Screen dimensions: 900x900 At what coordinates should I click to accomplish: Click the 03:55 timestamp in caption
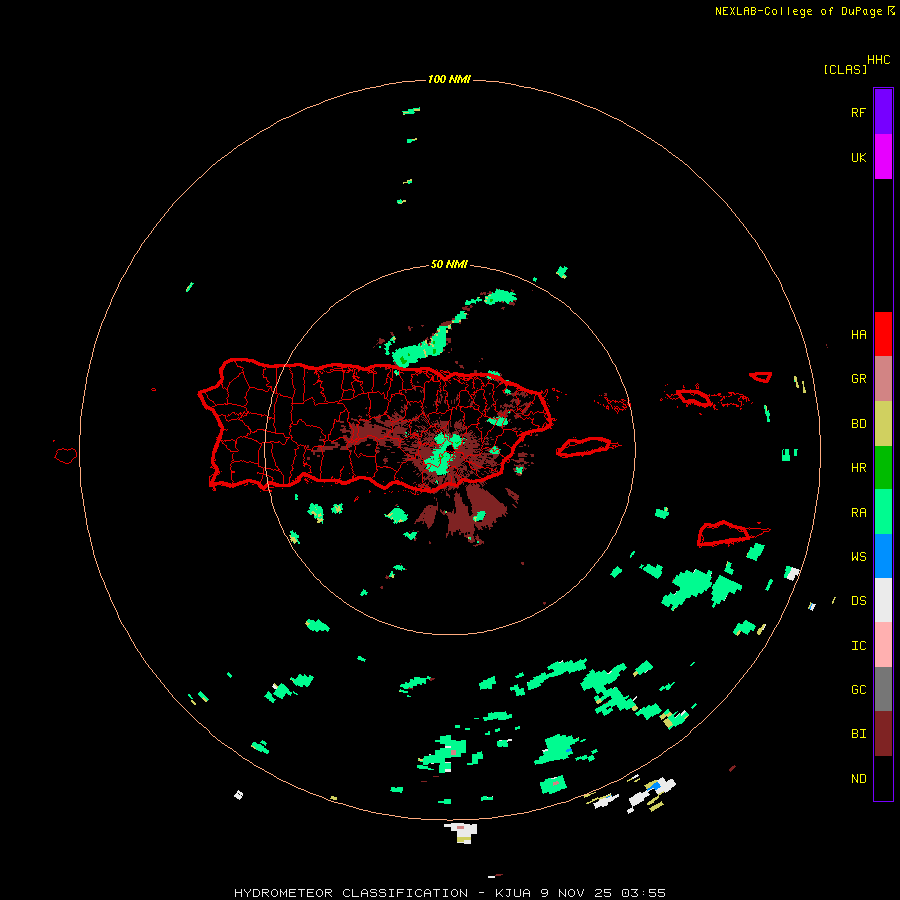[x=643, y=893]
